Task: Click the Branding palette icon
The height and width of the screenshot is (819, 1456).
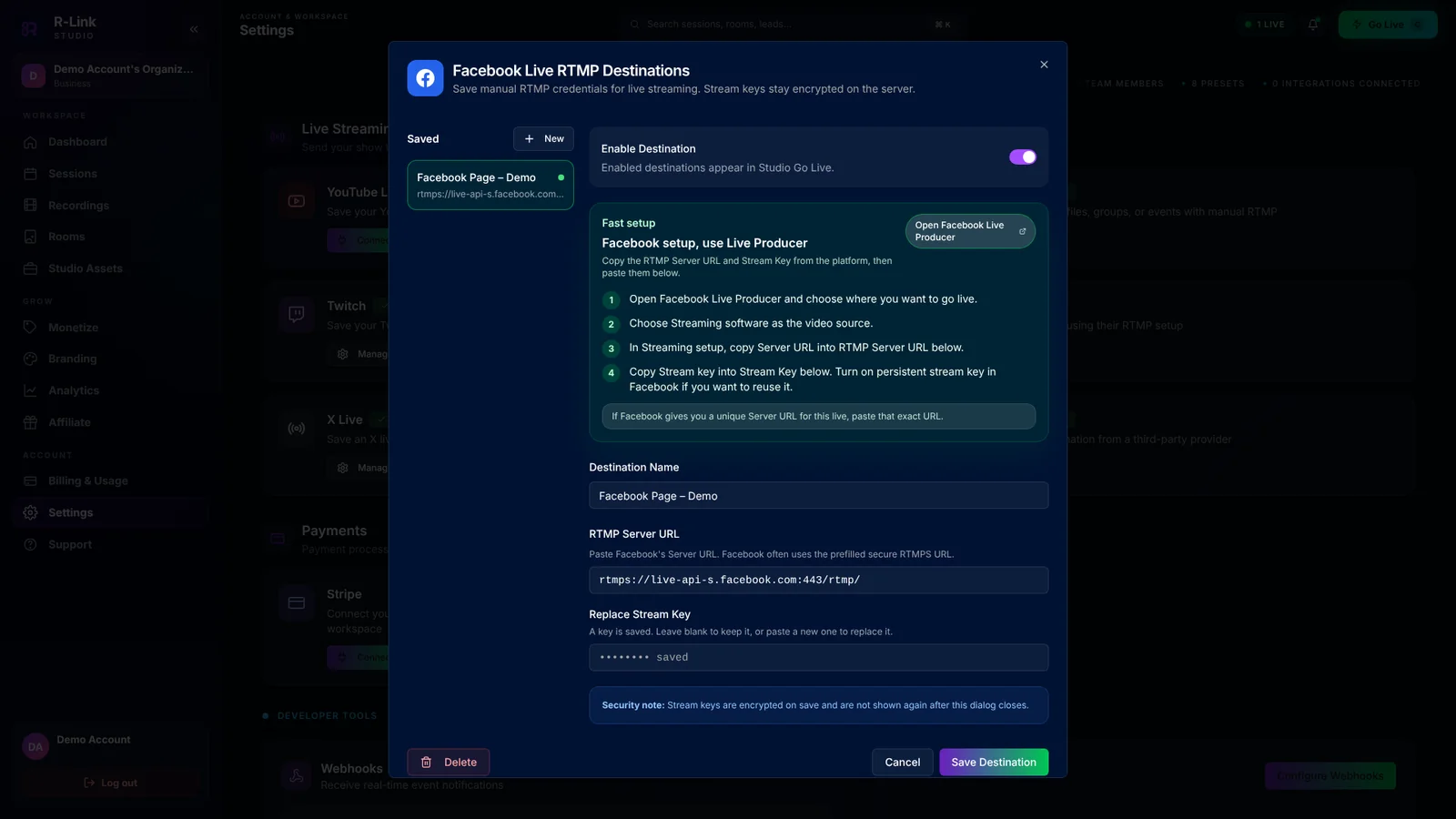Action: click(x=30, y=359)
